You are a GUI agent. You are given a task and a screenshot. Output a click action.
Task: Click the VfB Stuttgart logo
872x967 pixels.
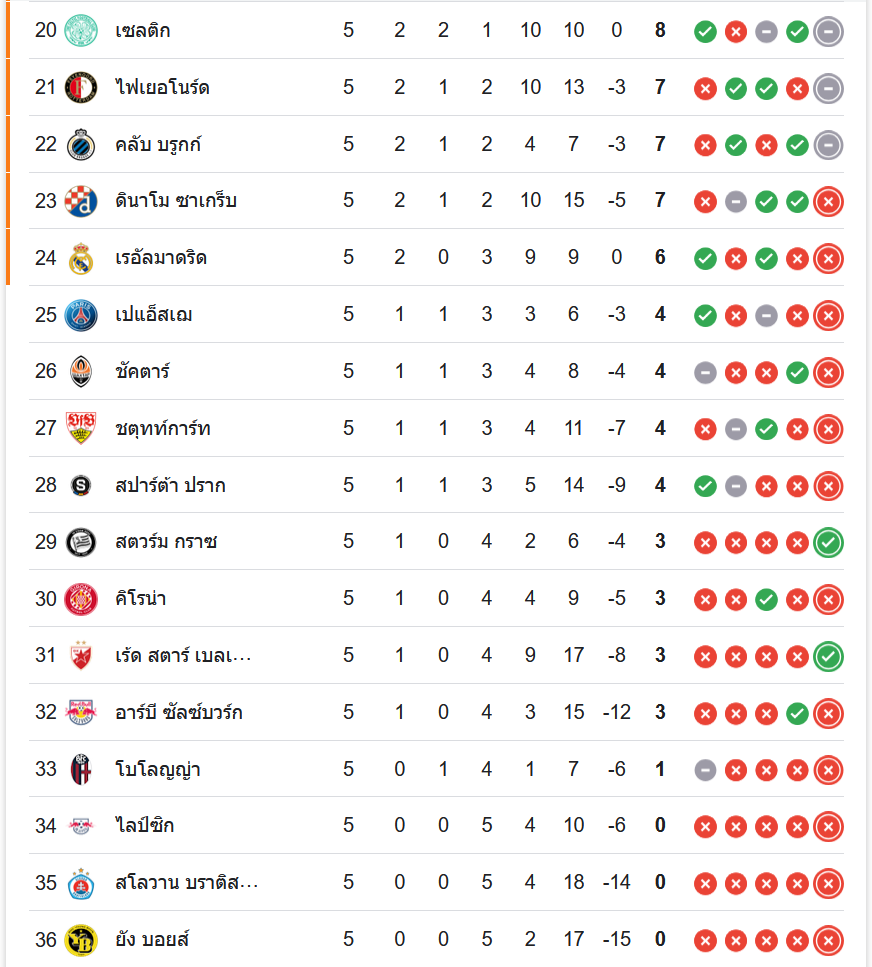[x=80, y=428]
